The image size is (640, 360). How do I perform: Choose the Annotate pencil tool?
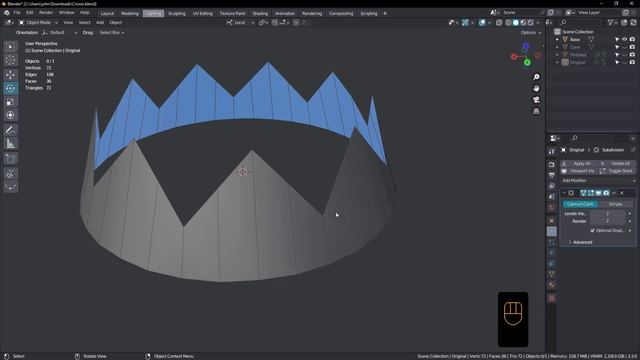11,130
